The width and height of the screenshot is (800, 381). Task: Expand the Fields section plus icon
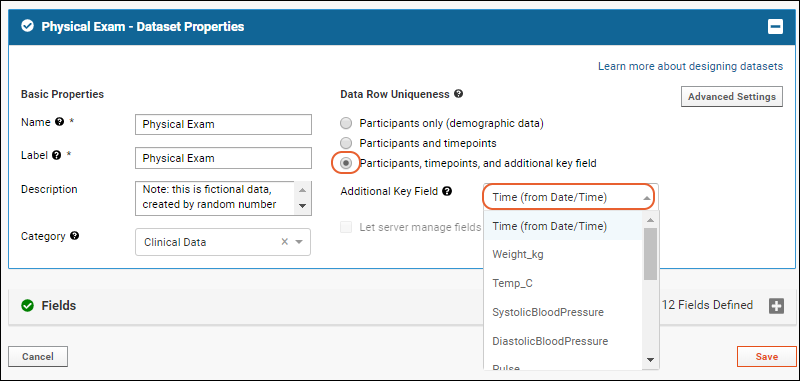tap(776, 306)
